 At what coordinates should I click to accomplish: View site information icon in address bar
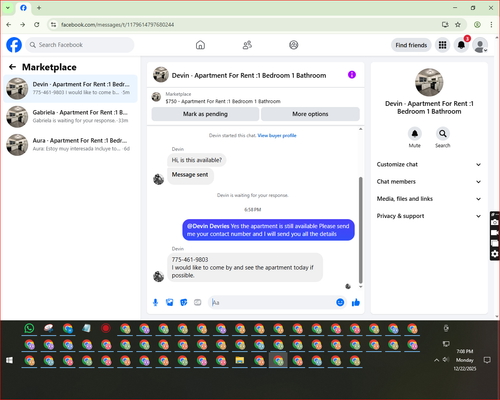54,25
